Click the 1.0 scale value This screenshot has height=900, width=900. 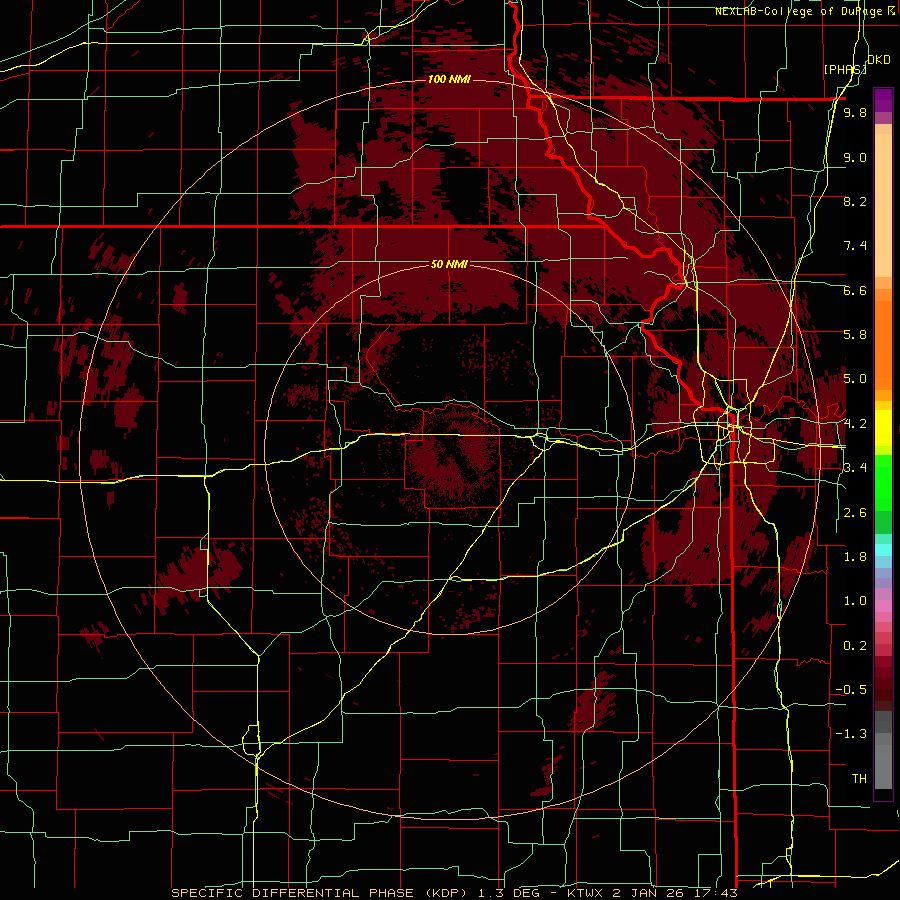coord(855,601)
